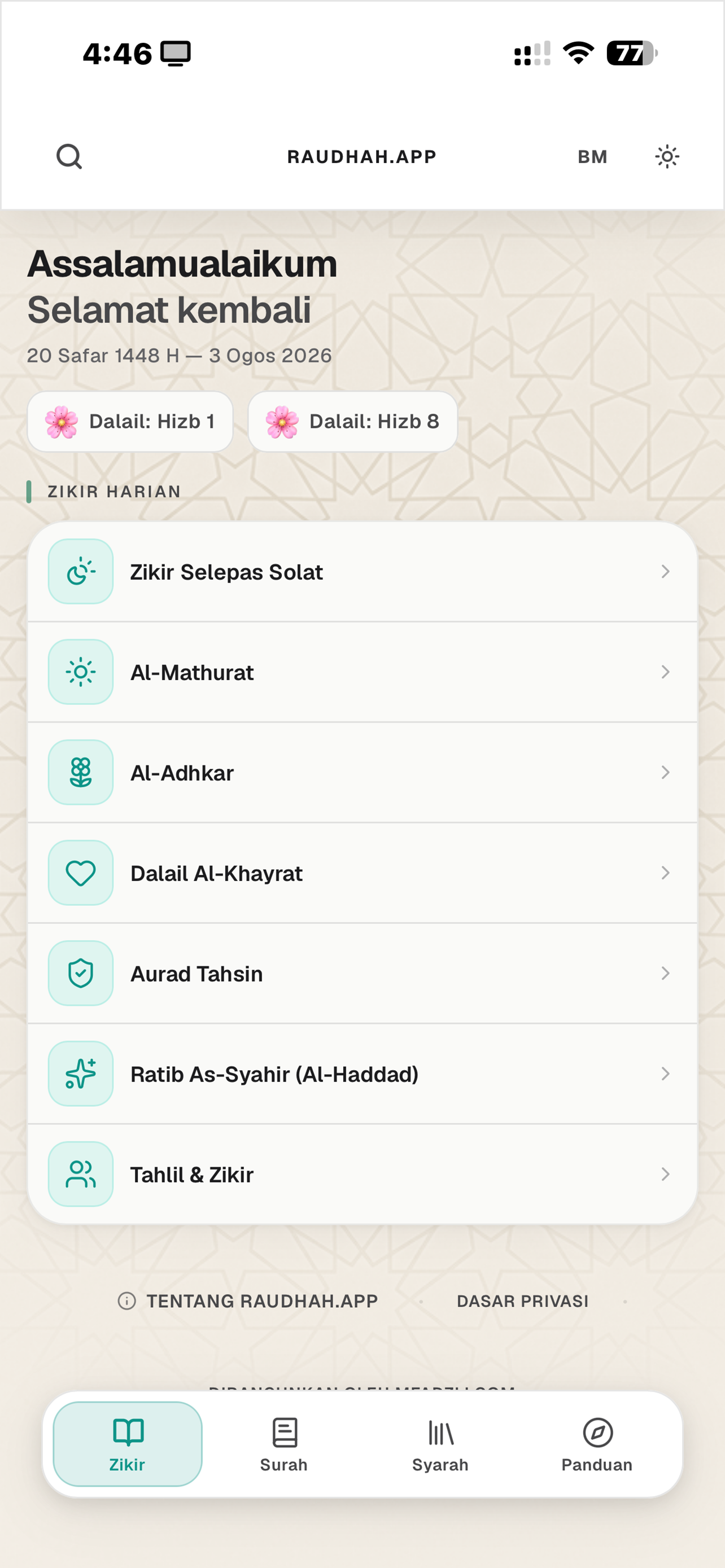Tap the moon icon for Zikir Selepas Solat

pyautogui.click(x=81, y=572)
